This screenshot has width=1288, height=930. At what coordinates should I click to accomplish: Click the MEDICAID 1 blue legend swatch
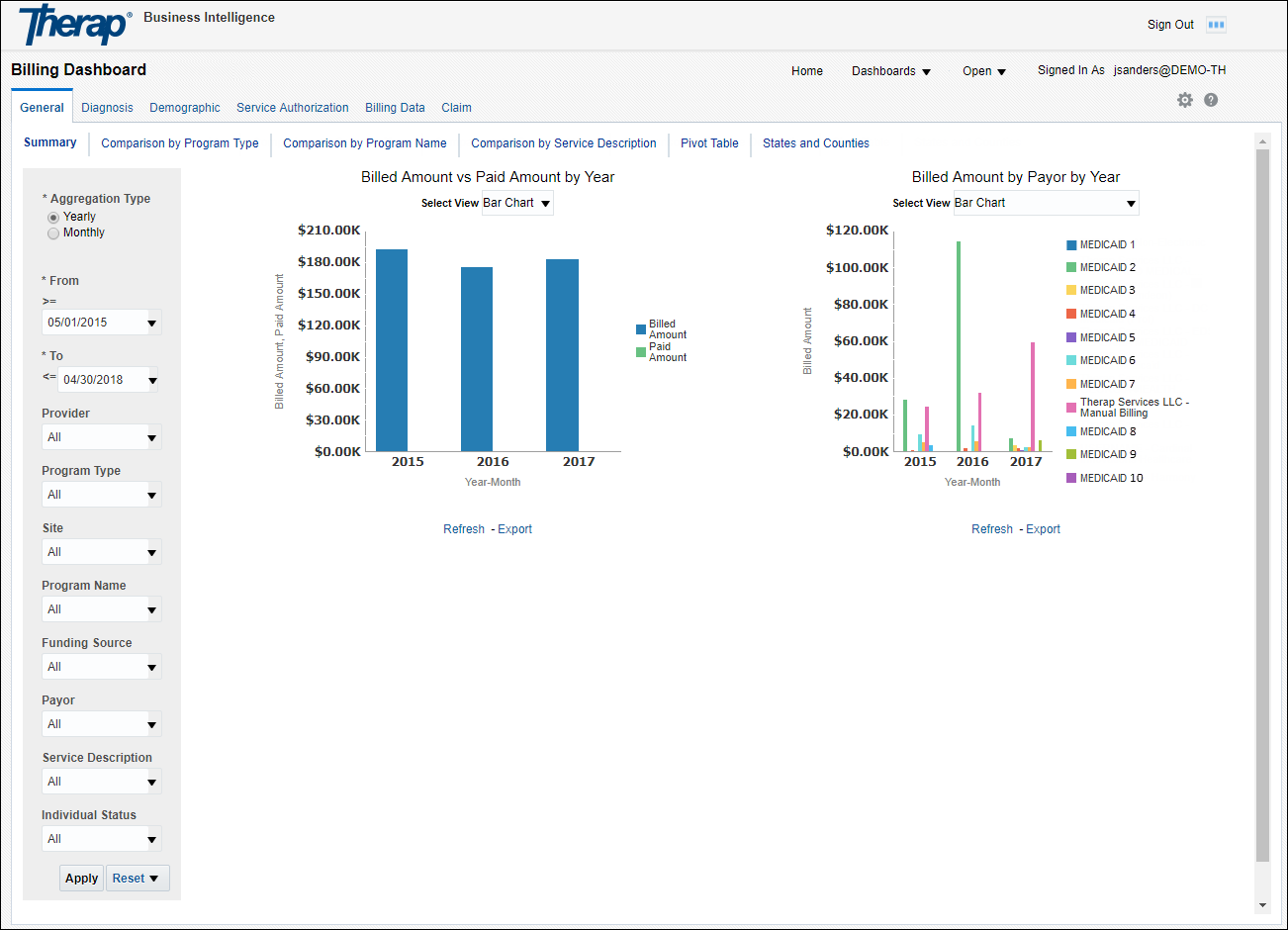1070,243
